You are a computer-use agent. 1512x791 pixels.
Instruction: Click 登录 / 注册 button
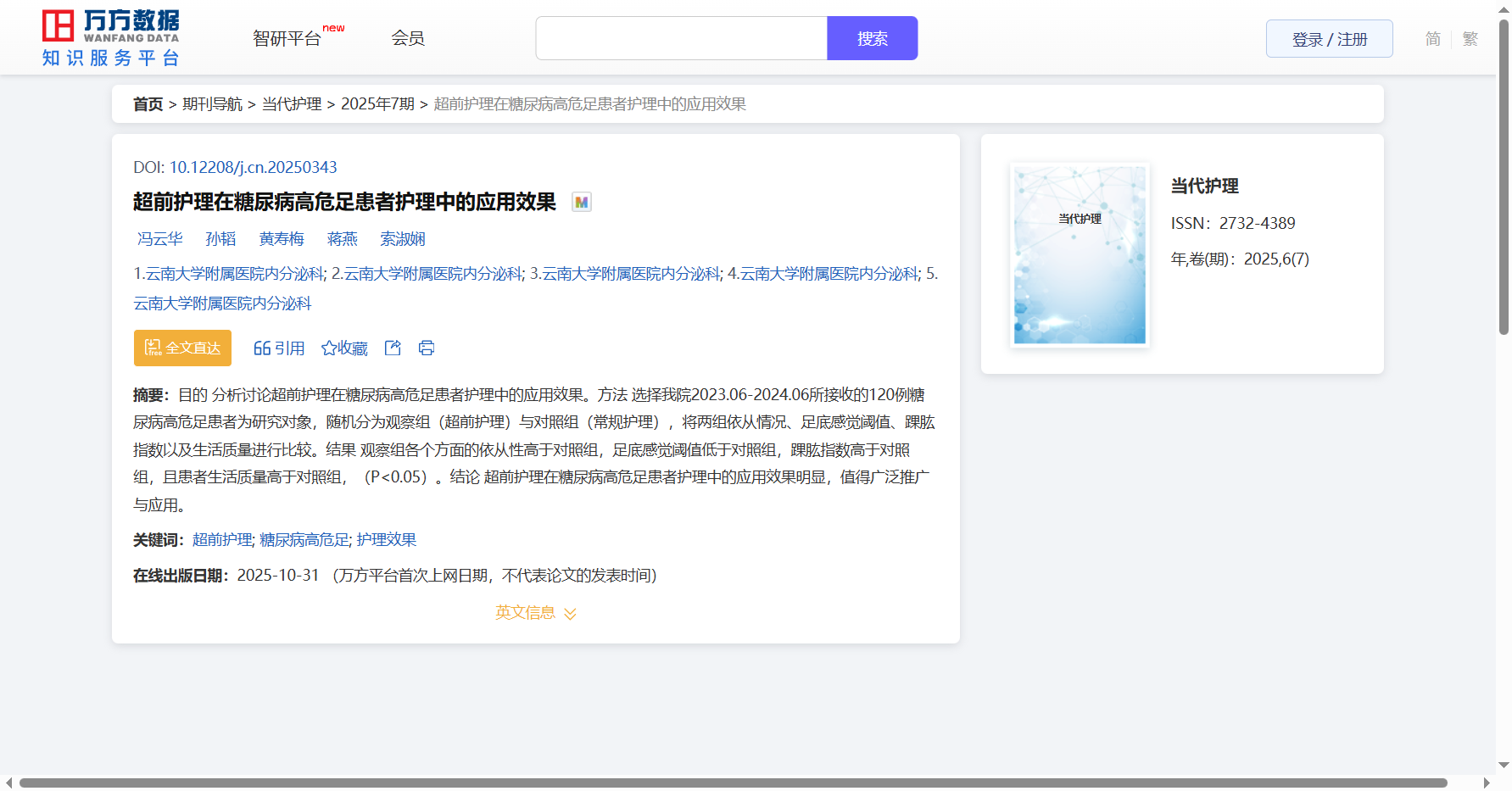(x=1329, y=39)
